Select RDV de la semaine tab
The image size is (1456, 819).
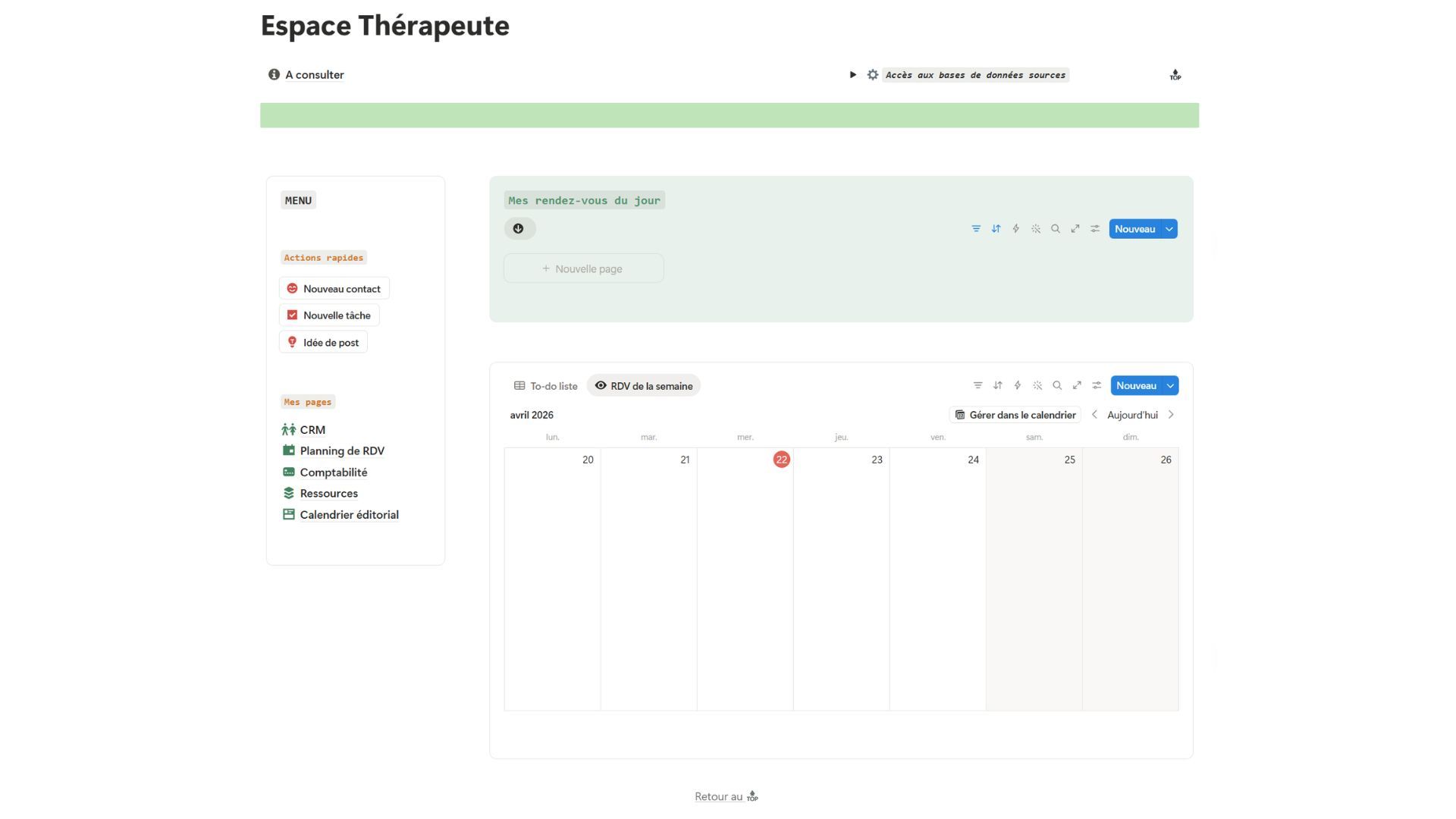[644, 386]
